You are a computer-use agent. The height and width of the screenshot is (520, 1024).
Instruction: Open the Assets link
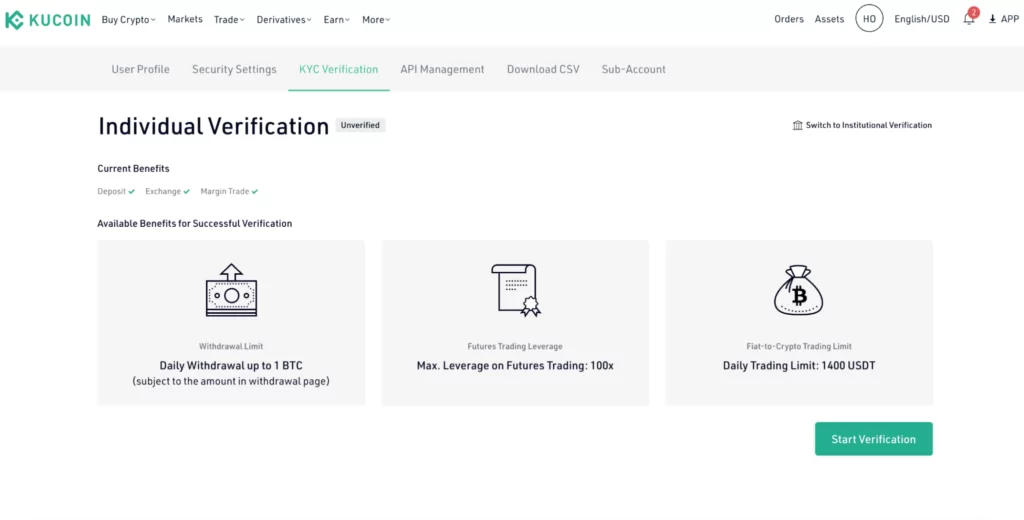[829, 19]
